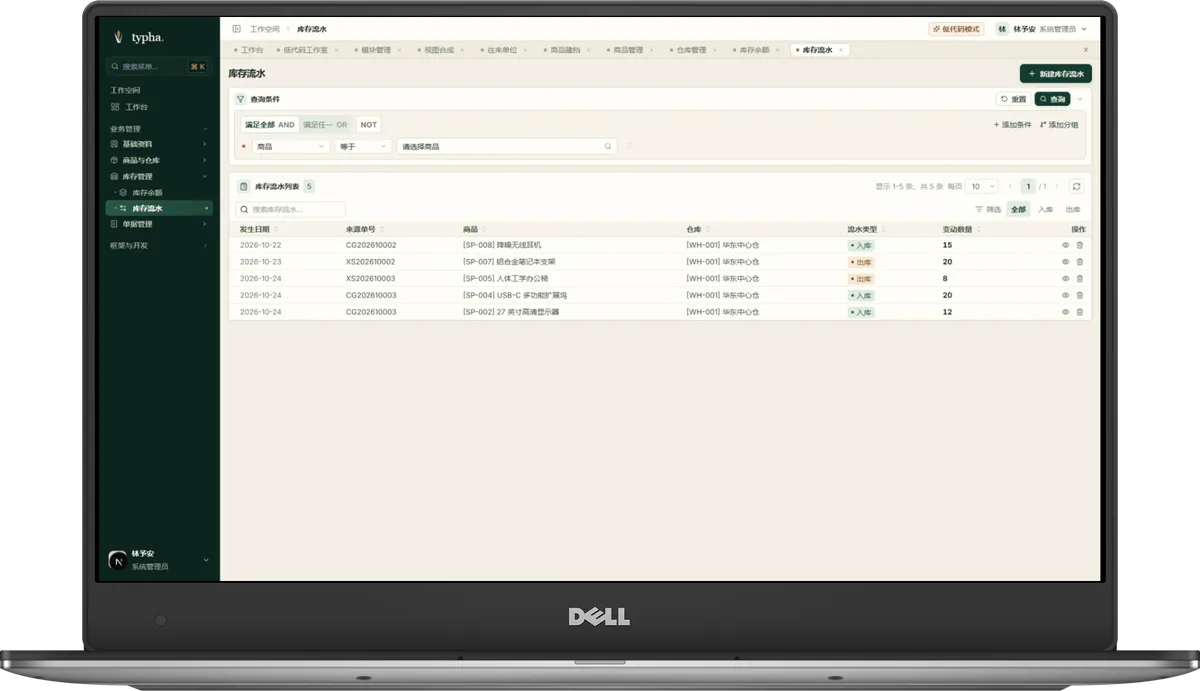Switch to the 仓库管理 tab
This screenshot has width=1200, height=691.
[x=691, y=50]
